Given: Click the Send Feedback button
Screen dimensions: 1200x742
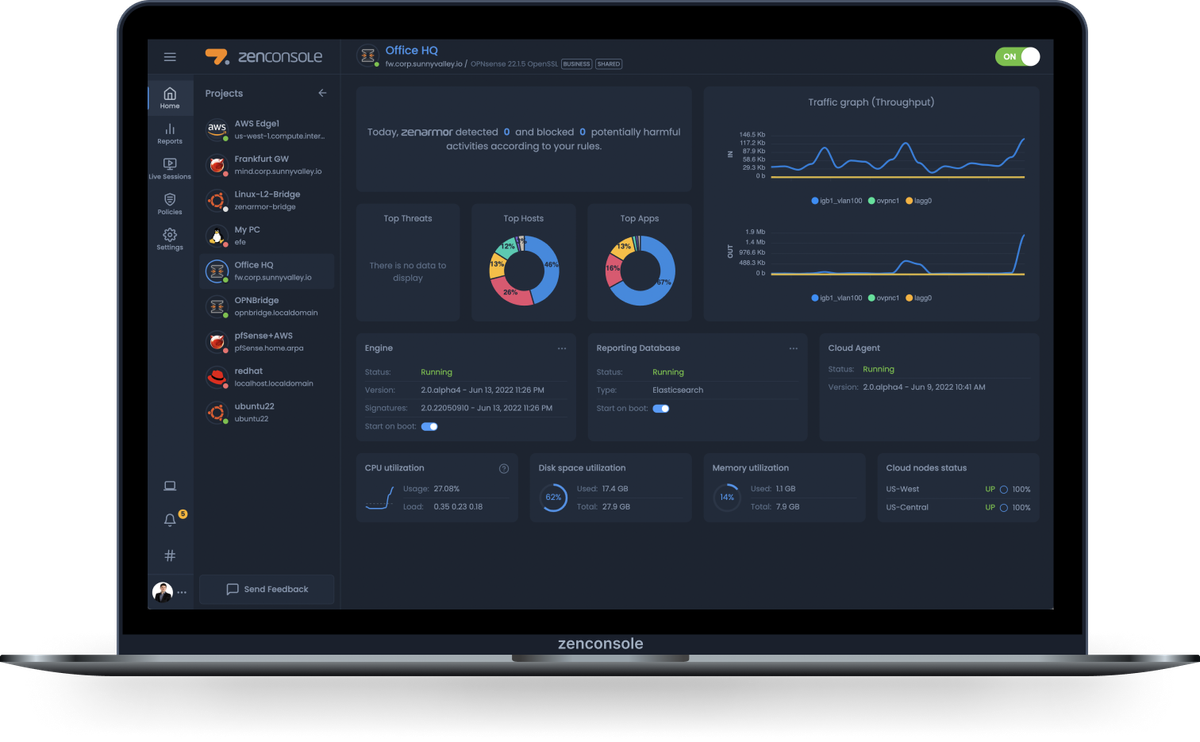Looking at the screenshot, I should click(267, 589).
